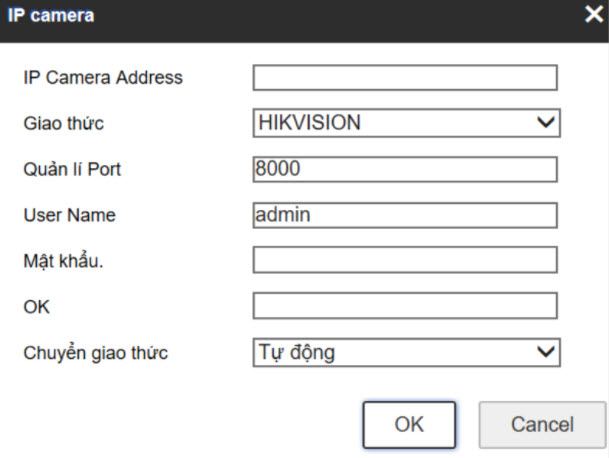Select the Mật khẩu password field
This screenshot has height=458, width=609.
pyautogui.click(x=404, y=260)
